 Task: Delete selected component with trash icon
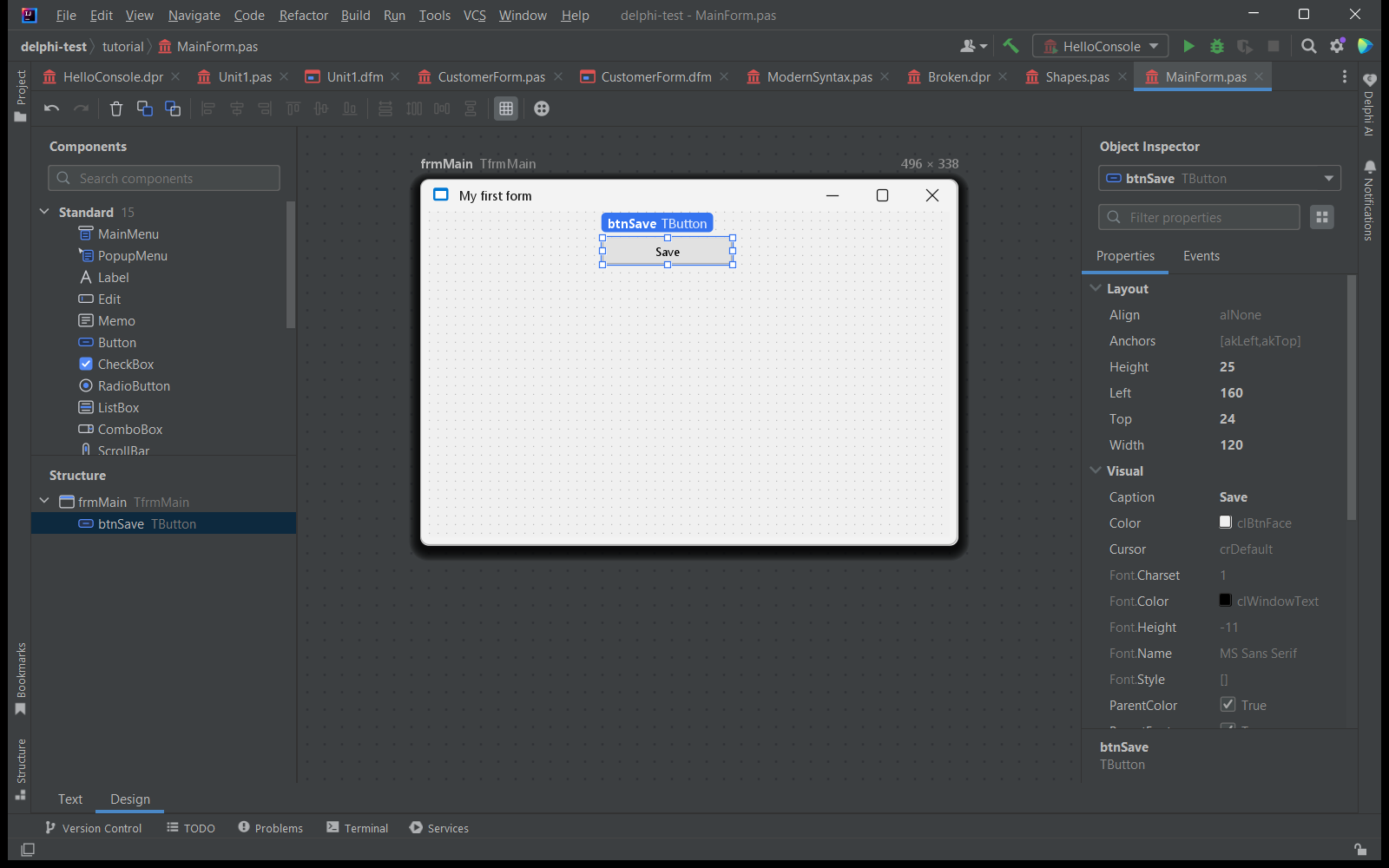click(116, 108)
